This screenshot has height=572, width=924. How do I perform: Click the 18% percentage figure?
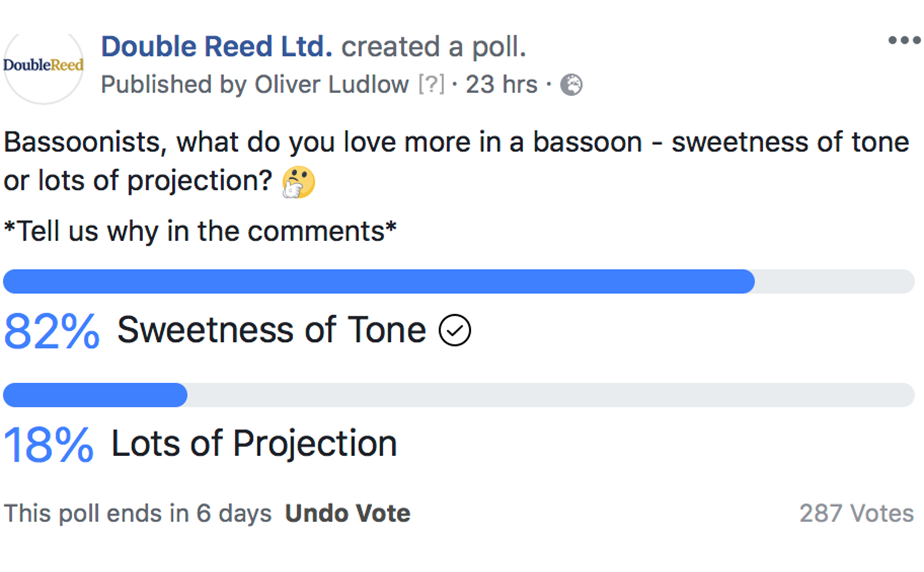pyautogui.click(x=49, y=444)
